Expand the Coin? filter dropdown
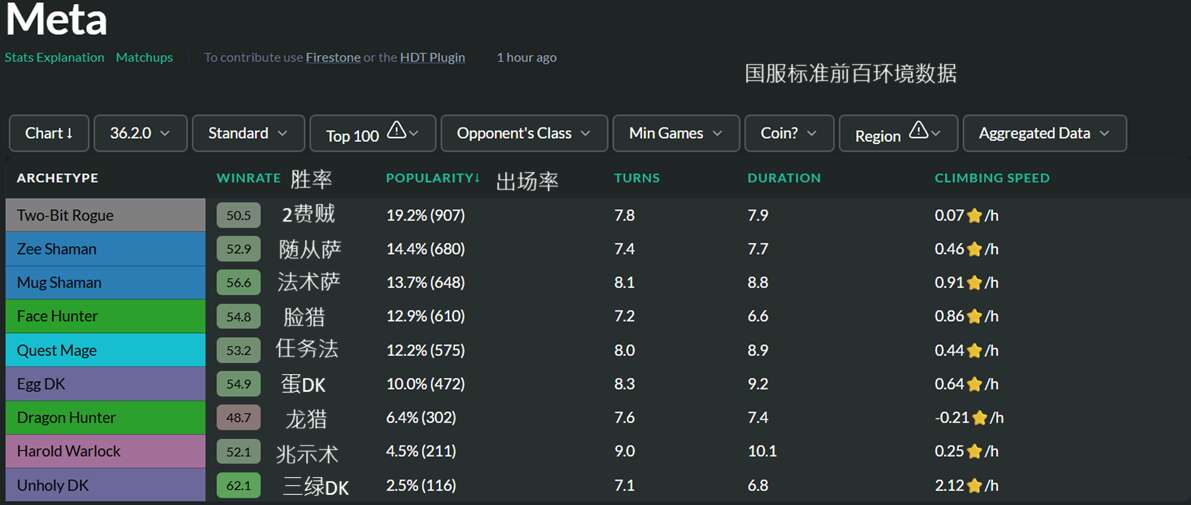This screenshot has width=1191, height=505. [x=789, y=133]
